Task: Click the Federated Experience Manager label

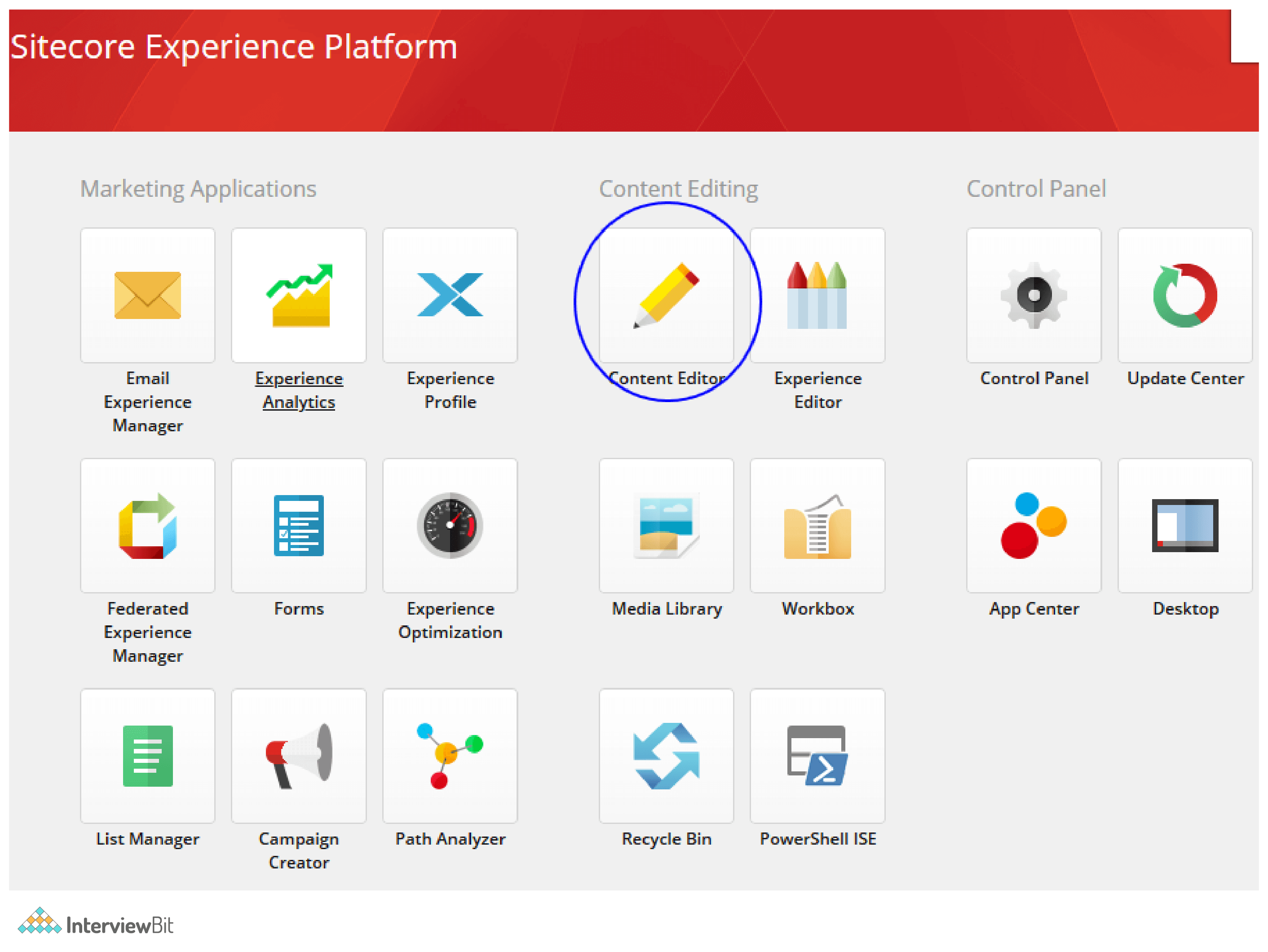Action: [148, 632]
